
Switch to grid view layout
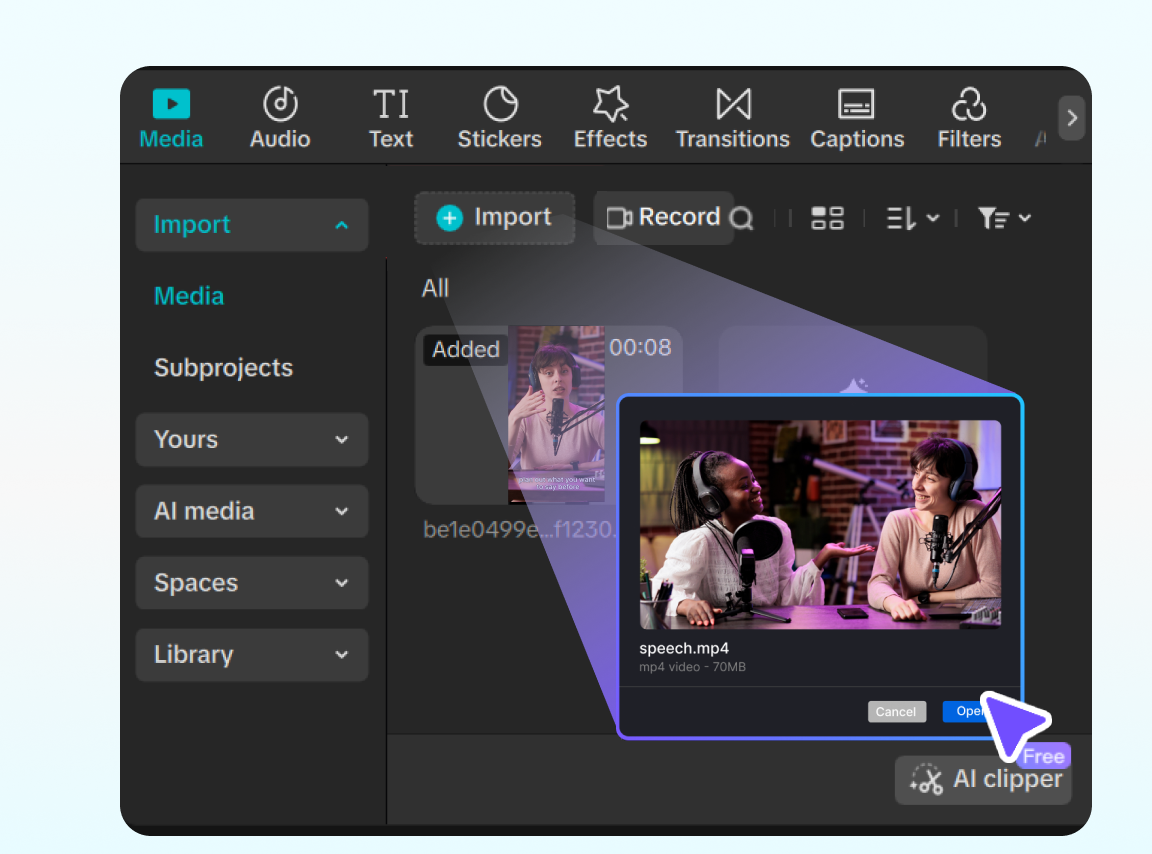coord(827,218)
